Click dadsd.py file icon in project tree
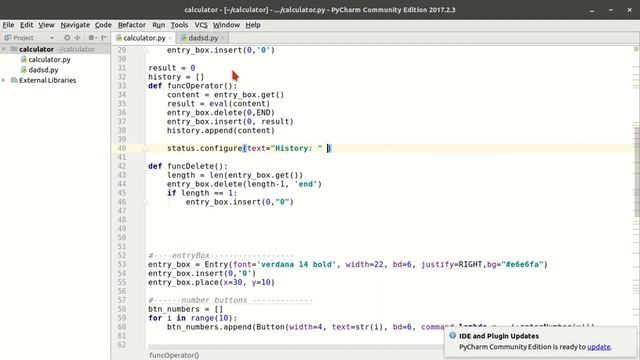Screen dimensions: 640x360 24,70
